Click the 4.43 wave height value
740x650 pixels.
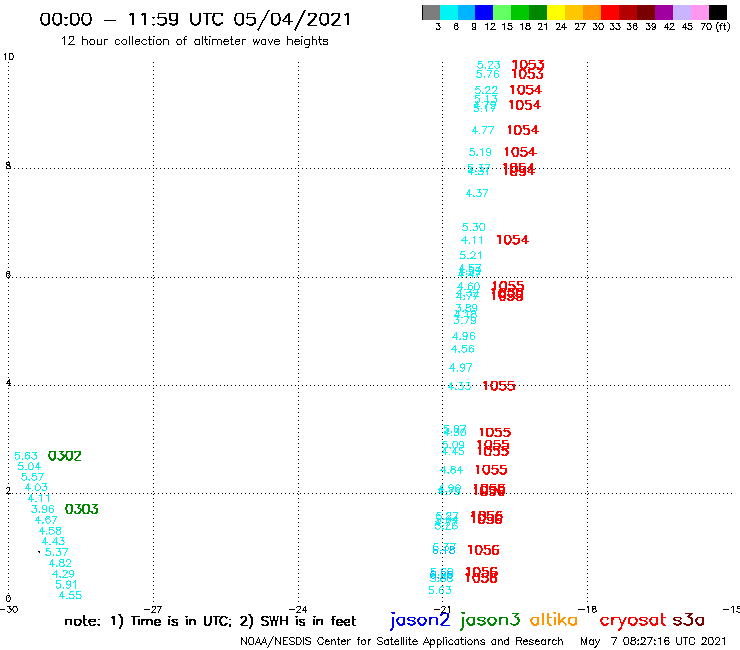click(53, 541)
